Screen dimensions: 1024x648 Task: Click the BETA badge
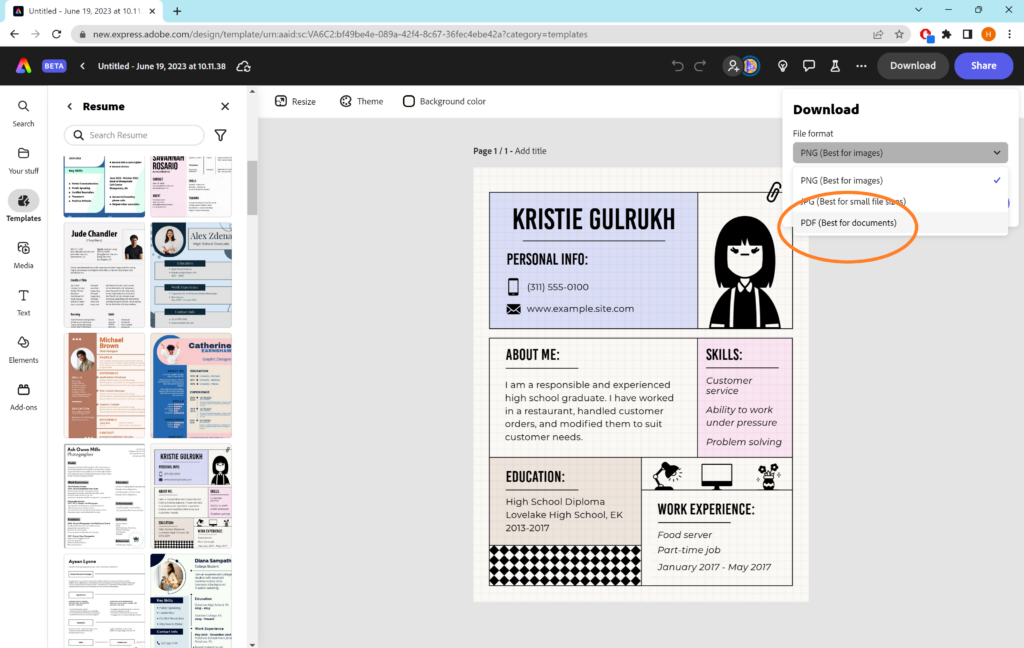[x=54, y=66]
